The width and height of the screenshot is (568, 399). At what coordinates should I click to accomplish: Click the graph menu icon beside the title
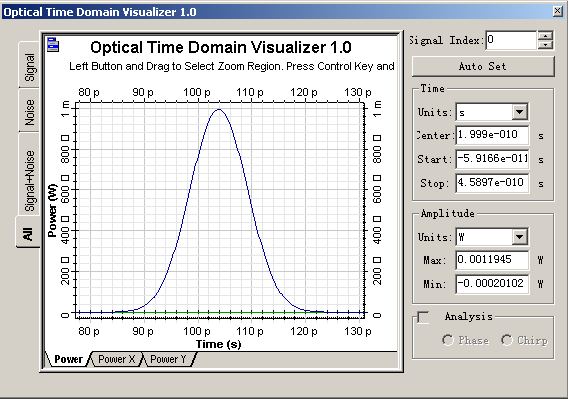(x=53, y=45)
